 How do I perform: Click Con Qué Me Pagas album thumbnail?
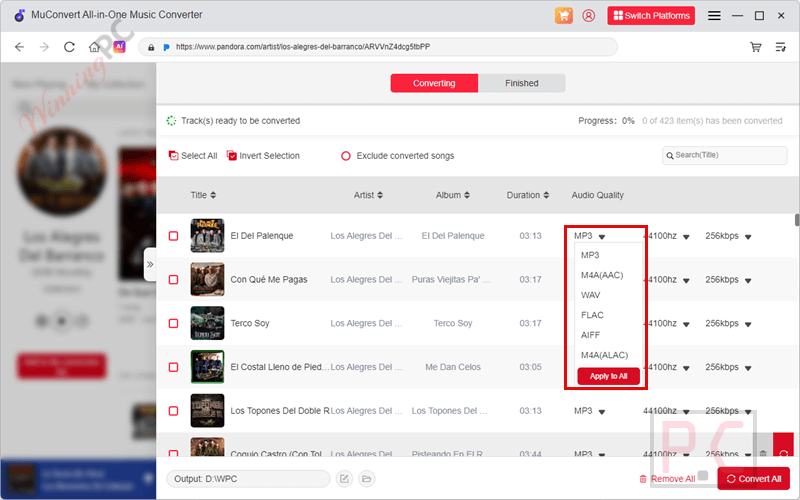[207, 280]
